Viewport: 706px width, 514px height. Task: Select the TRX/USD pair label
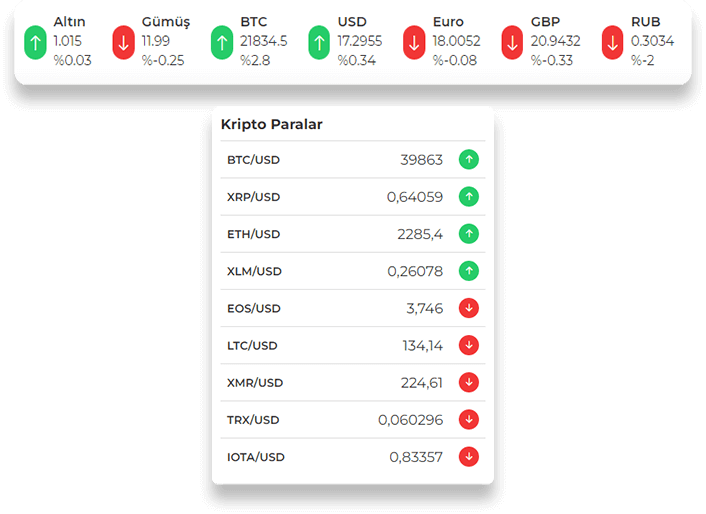click(253, 420)
